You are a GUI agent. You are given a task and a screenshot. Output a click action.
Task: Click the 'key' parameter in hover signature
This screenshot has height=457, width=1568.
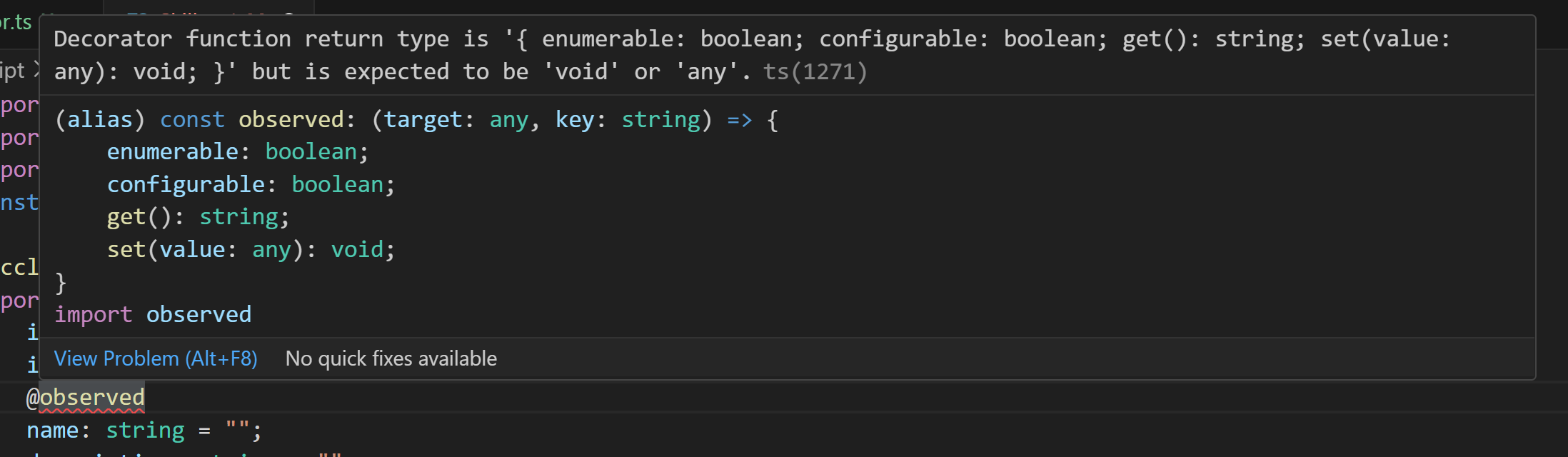[x=575, y=120]
